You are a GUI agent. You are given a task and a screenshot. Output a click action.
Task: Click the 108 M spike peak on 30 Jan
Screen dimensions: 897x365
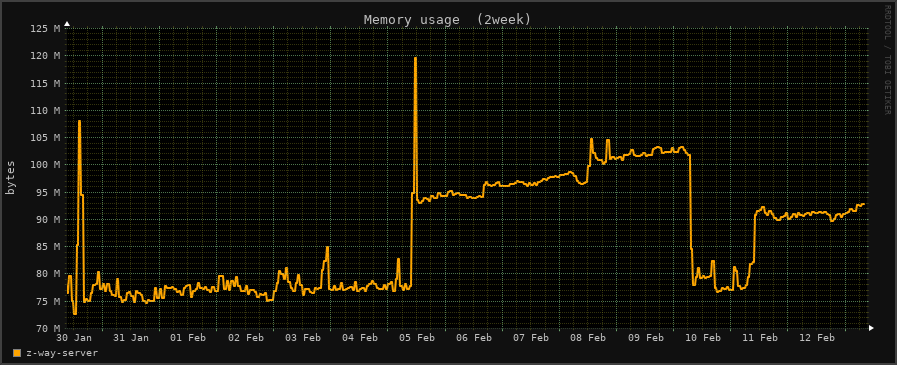click(79, 121)
